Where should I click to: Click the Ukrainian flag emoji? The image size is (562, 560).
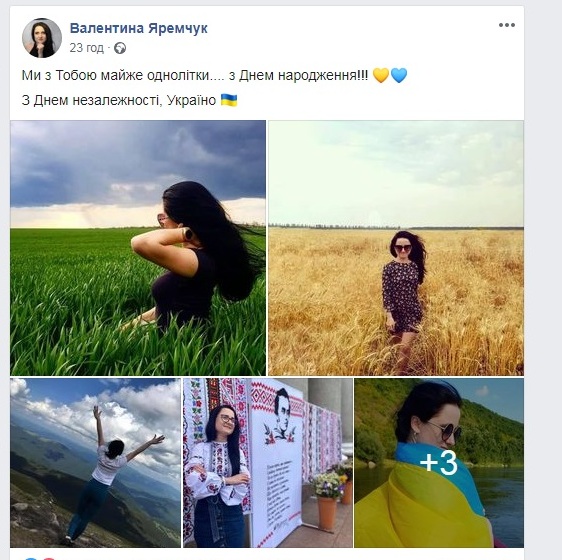229,100
